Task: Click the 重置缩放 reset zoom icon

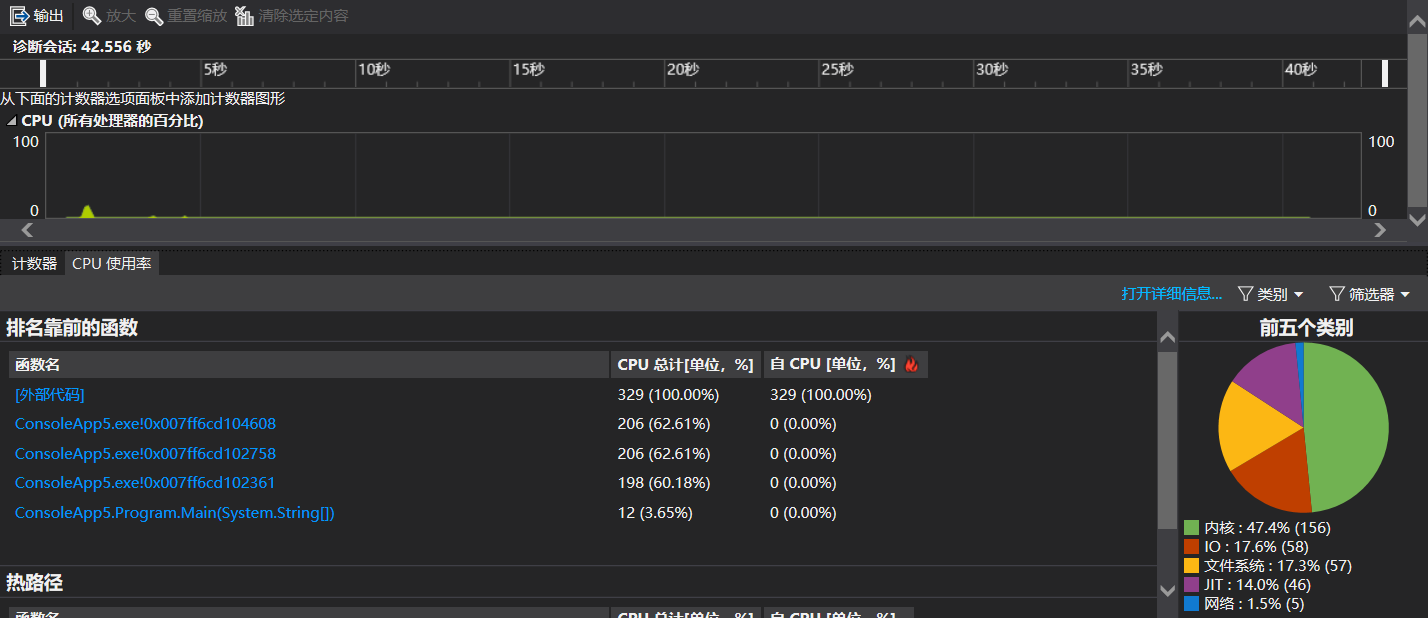Action: [154, 16]
